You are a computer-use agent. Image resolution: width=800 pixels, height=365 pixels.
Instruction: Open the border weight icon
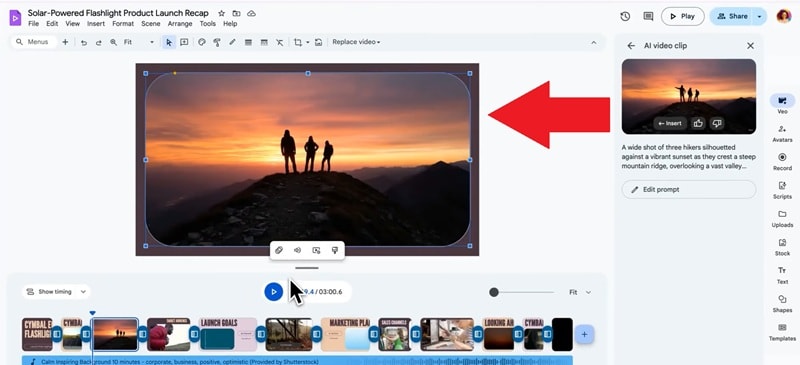click(248, 42)
